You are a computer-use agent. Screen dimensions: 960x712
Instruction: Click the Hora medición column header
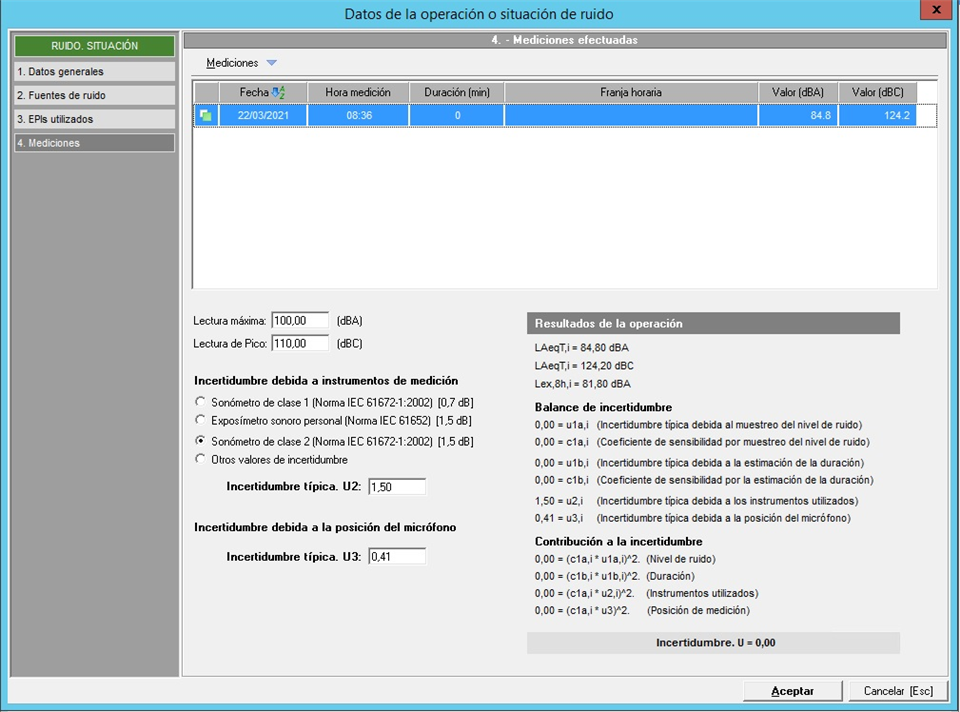tap(358, 92)
